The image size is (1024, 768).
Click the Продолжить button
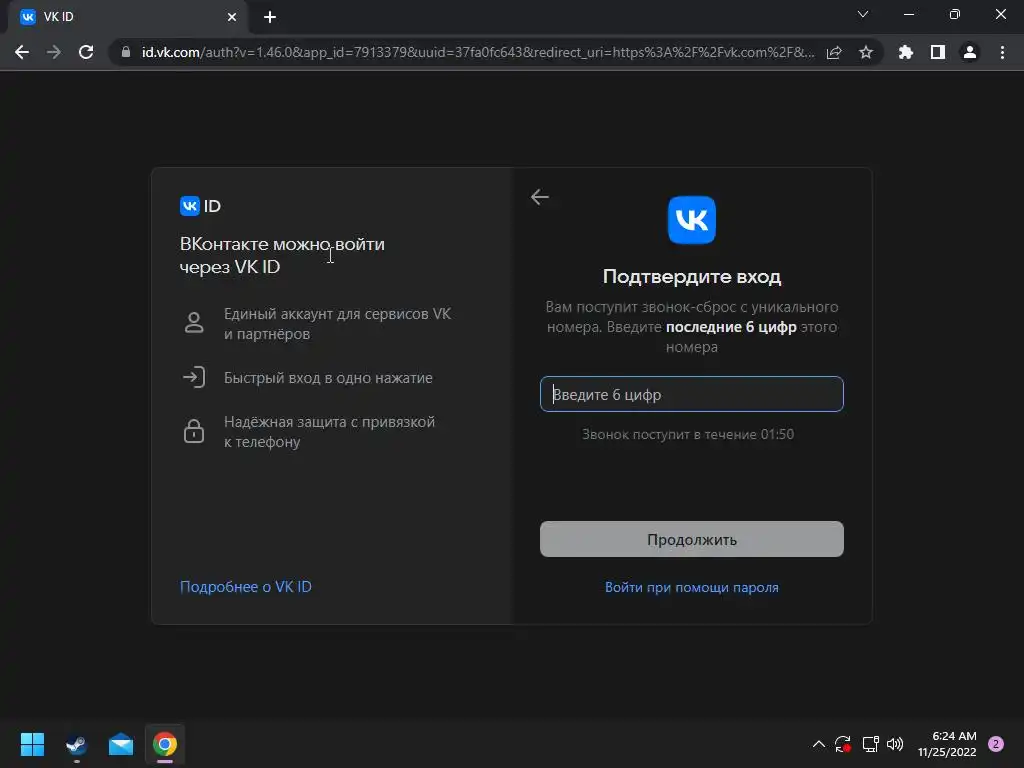pyautogui.click(x=692, y=539)
